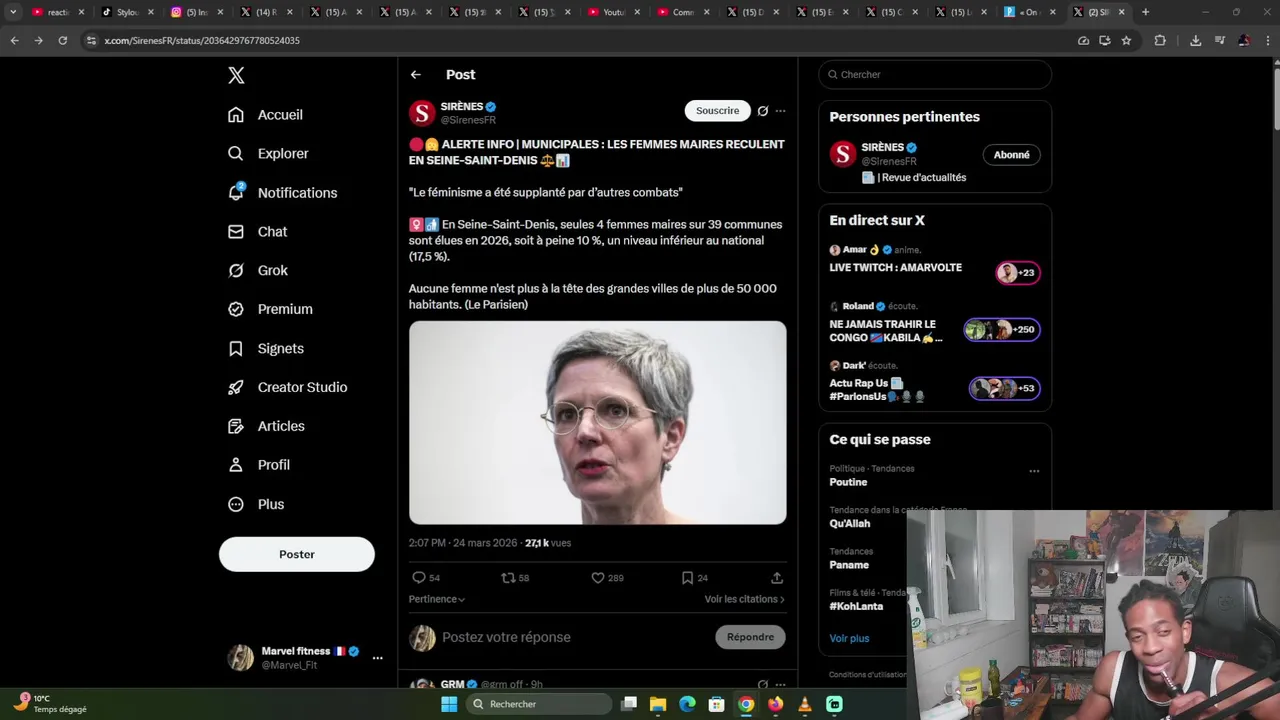Switch to the Youtube tab
This screenshot has height=720, width=1280.
[612, 12]
